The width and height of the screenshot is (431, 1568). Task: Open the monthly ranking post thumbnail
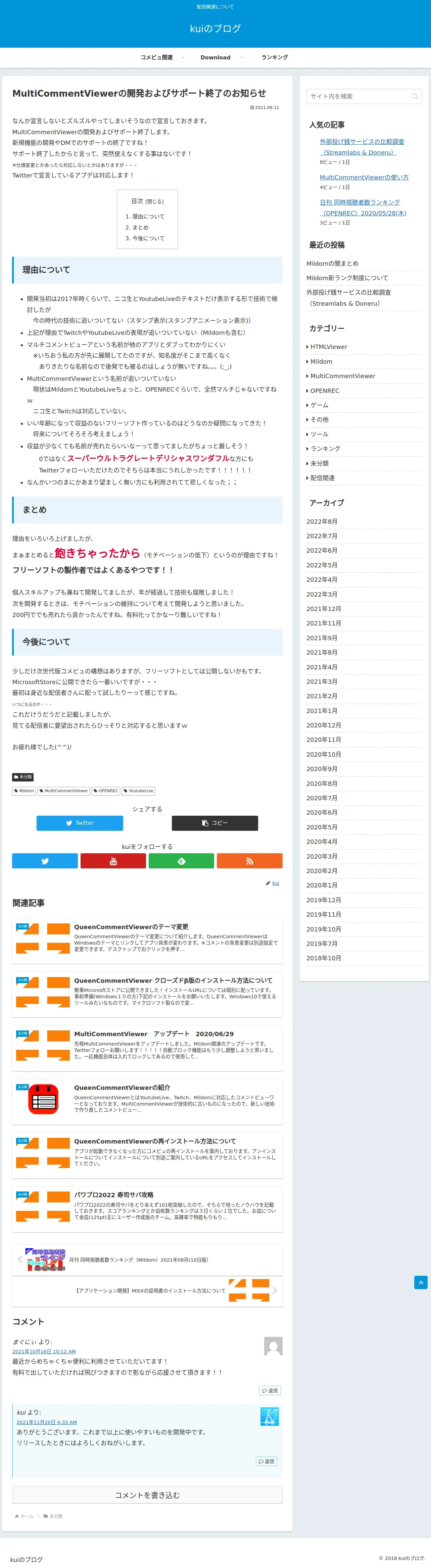(x=46, y=1260)
